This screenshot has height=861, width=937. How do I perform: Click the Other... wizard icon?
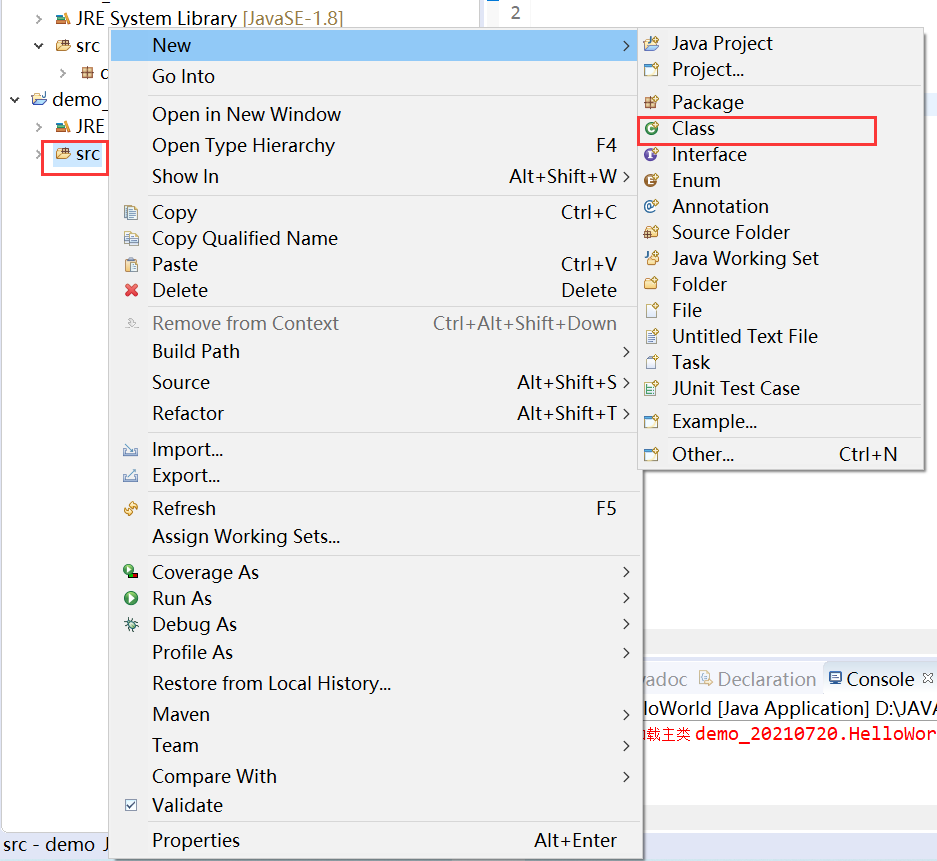click(x=651, y=455)
